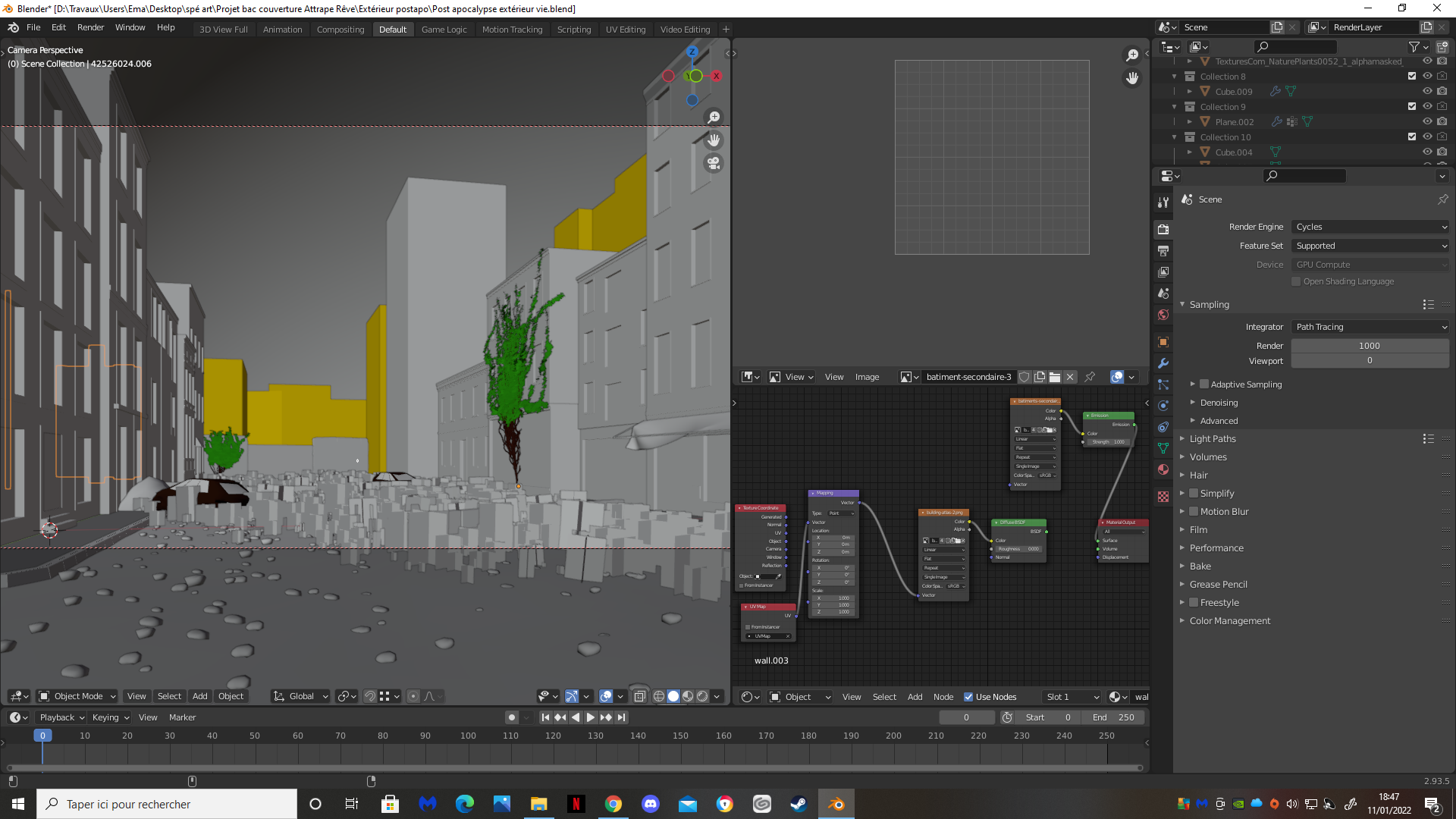This screenshot has height=819, width=1456.
Task: Unlink the batiment-secondaire-3 image
Action: (x=1070, y=377)
